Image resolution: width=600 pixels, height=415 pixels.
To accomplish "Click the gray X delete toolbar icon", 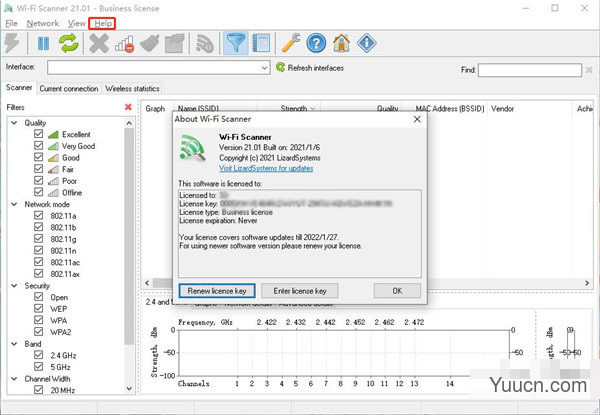I will point(99,43).
